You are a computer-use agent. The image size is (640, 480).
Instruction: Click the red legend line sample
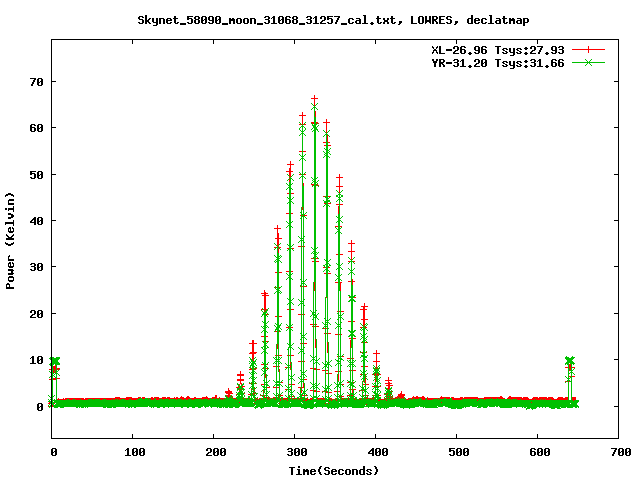pos(588,50)
